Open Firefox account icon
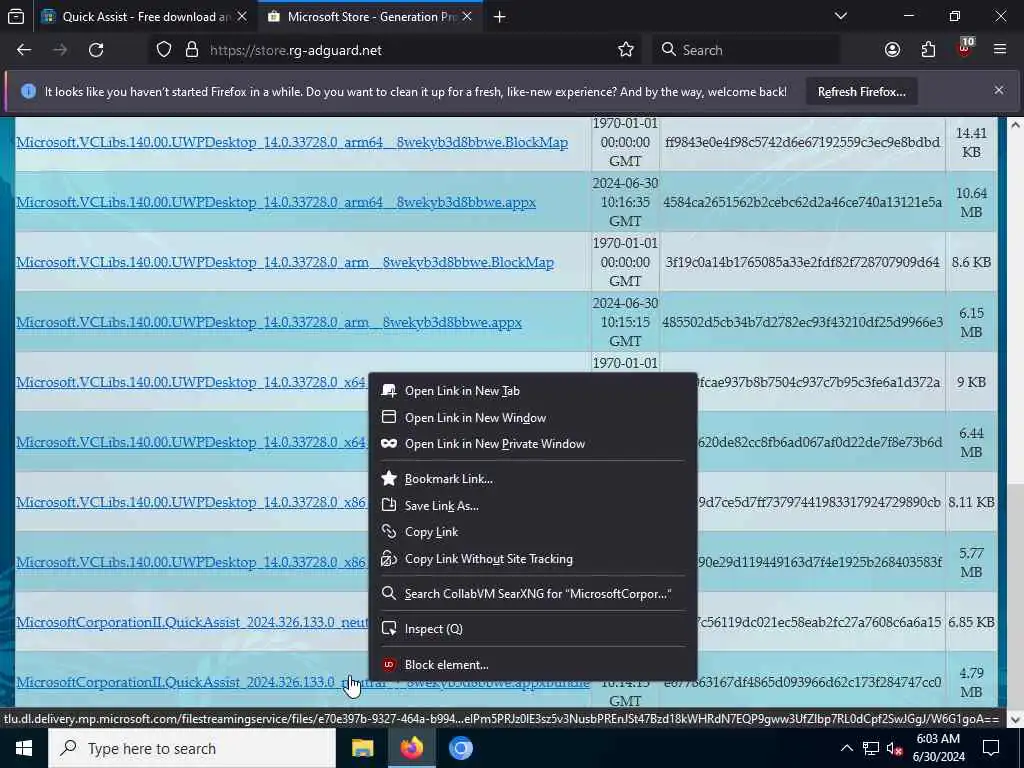The image size is (1024, 768). click(x=892, y=50)
